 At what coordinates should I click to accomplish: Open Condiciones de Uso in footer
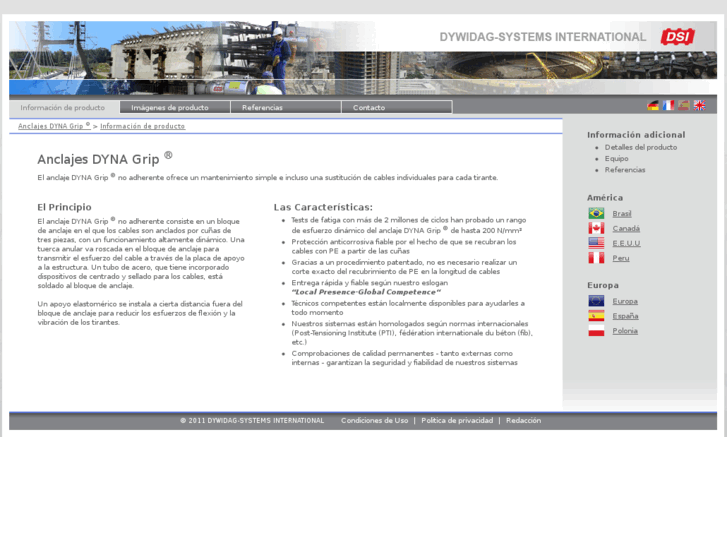(375, 421)
